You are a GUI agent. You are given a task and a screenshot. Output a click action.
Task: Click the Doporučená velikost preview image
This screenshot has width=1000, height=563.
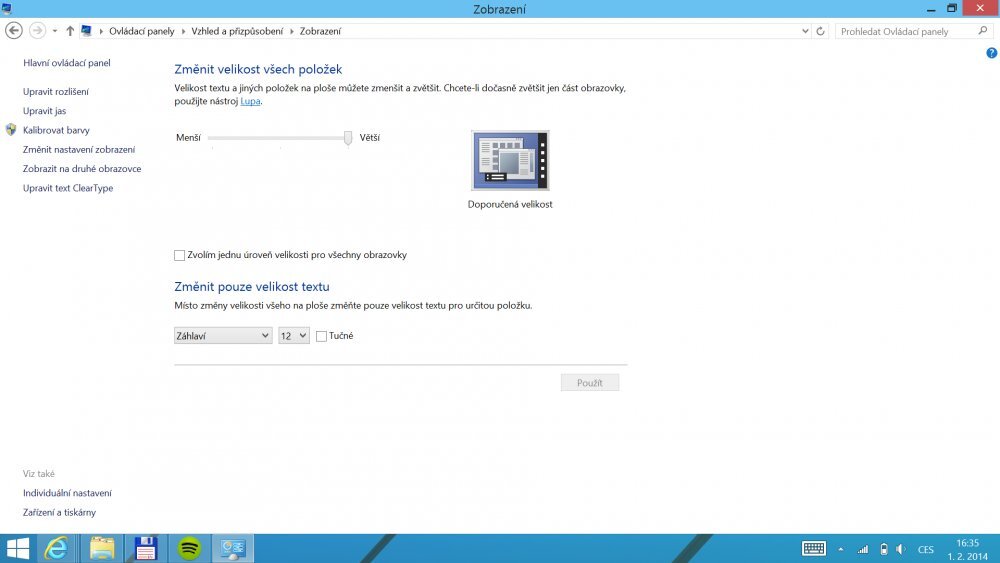coord(510,160)
